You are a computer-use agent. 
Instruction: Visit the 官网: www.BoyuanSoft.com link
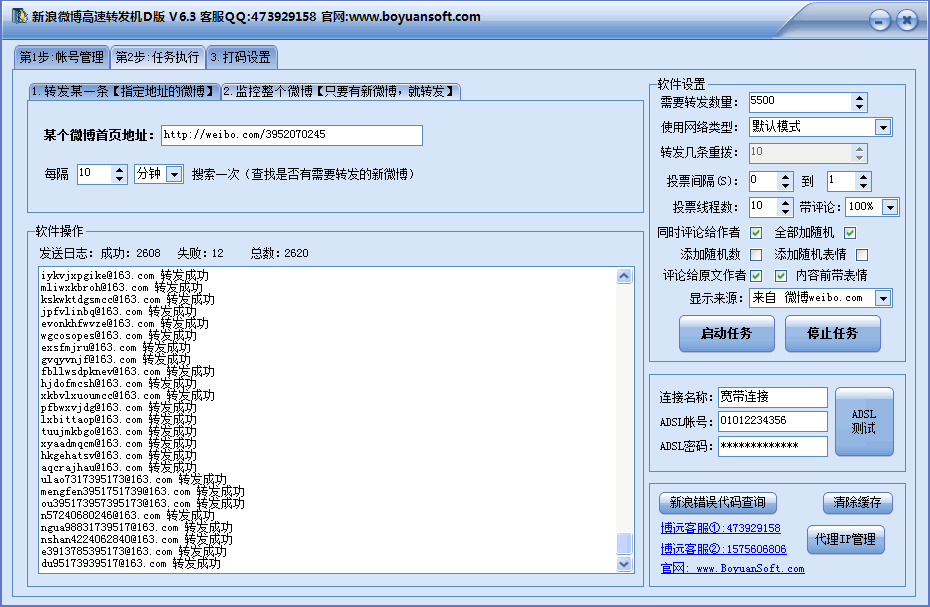(732, 568)
